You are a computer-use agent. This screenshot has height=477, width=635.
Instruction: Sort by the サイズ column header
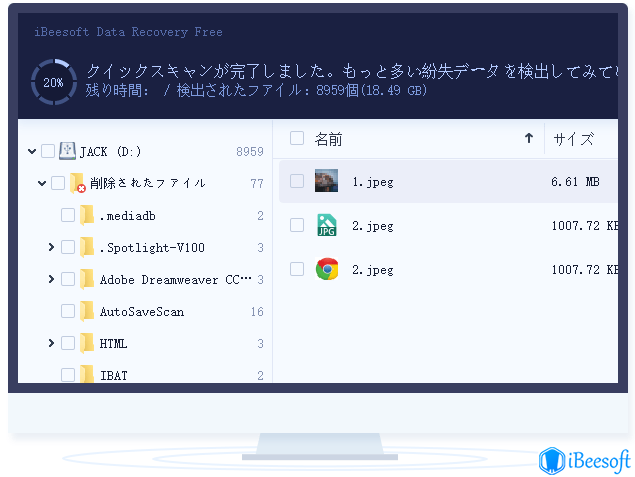(x=574, y=139)
